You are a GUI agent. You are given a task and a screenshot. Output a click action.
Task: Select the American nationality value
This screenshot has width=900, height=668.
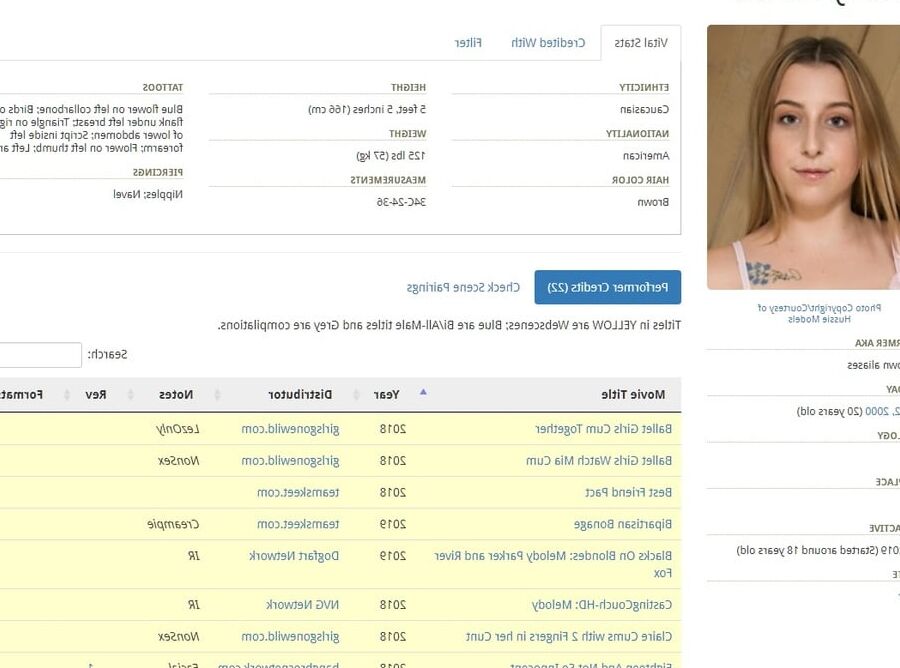point(646,156)
